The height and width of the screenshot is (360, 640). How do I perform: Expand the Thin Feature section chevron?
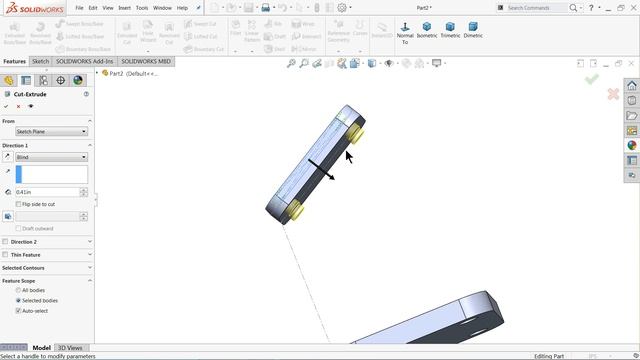[x=89, y=255]
